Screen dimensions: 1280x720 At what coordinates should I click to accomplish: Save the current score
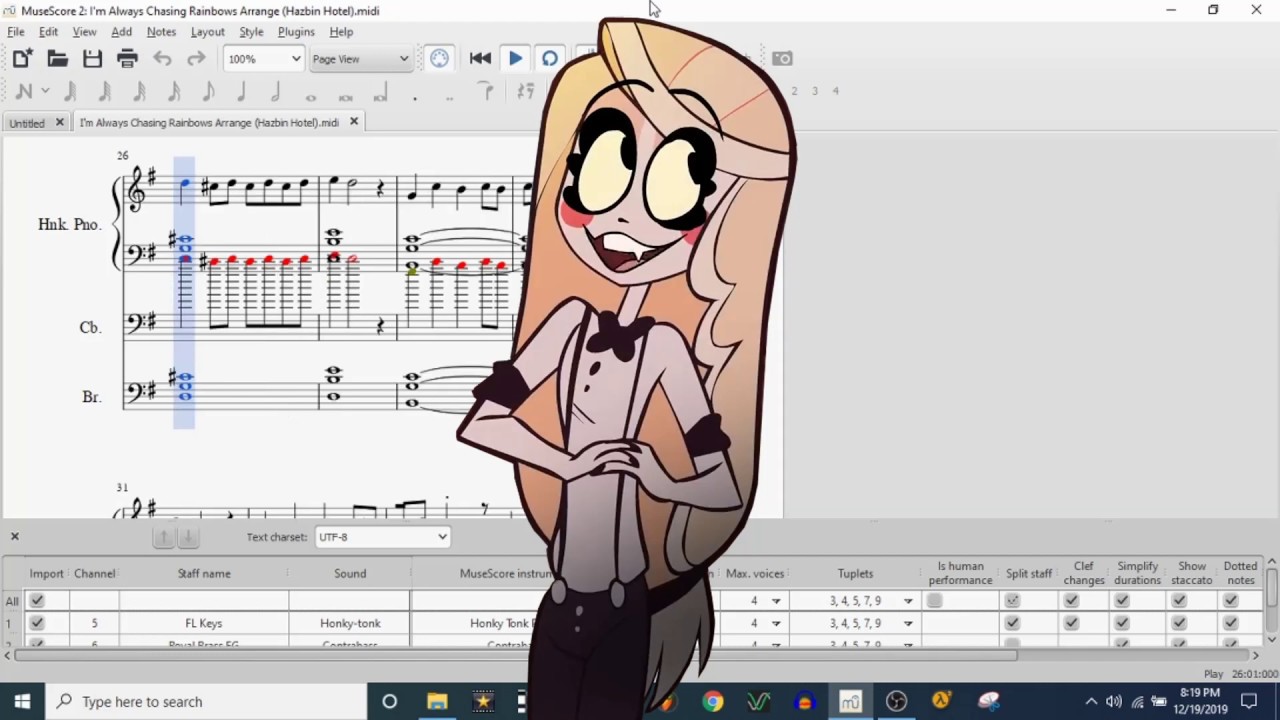(92, 59)
